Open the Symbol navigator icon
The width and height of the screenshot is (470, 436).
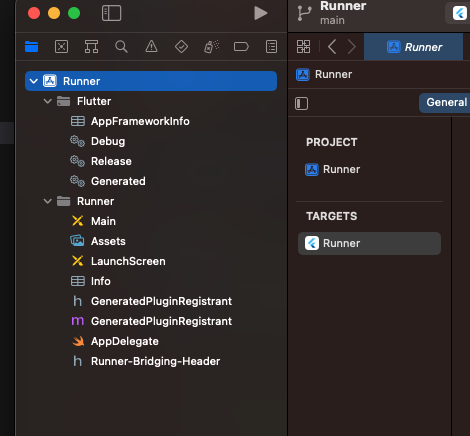(x=91, y=47)
